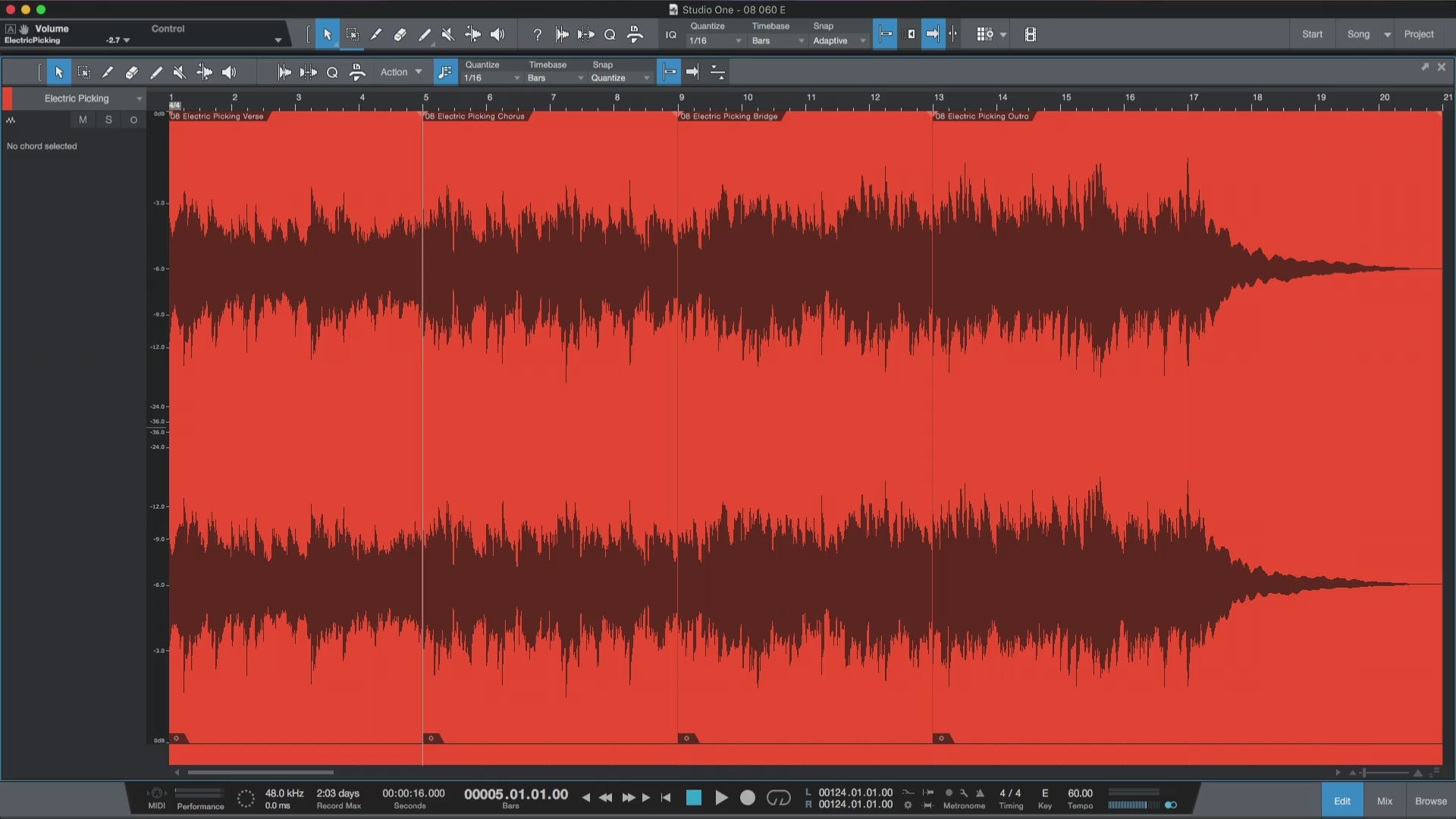
Task: Toggle autoscroll in editor toolbar
Action: click(x=692, y=72)
